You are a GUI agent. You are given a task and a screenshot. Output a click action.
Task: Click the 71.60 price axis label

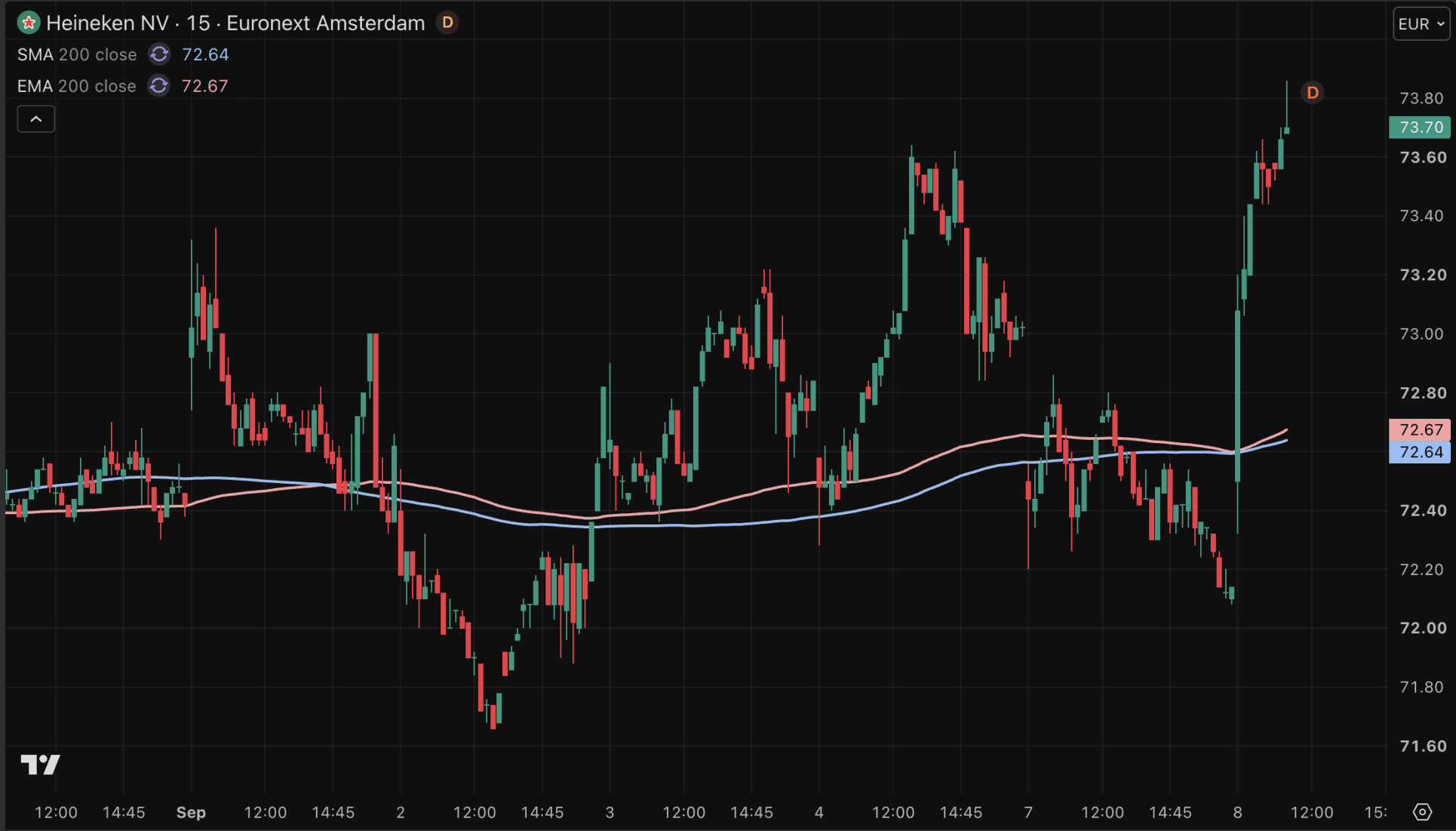[x=1423, y=746]
